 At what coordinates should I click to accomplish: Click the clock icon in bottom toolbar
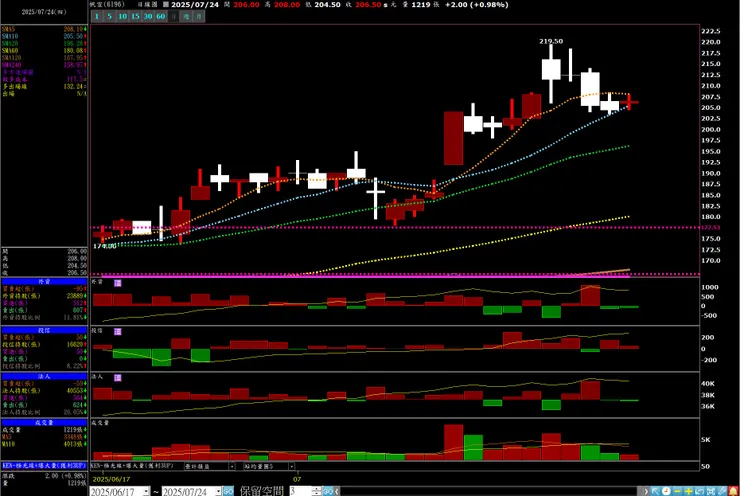click(666, 491)
